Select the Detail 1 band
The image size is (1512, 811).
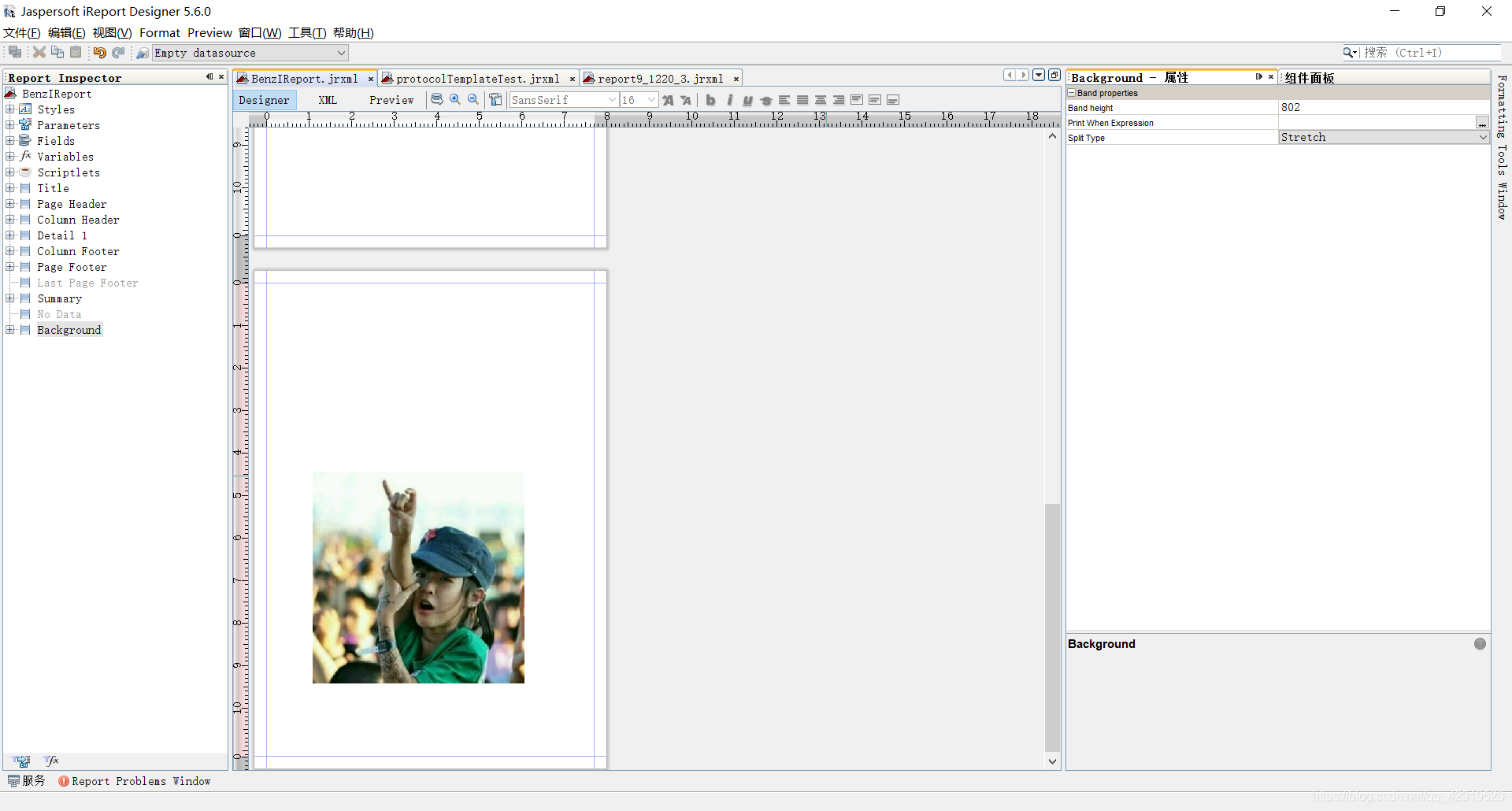[61, 235]
